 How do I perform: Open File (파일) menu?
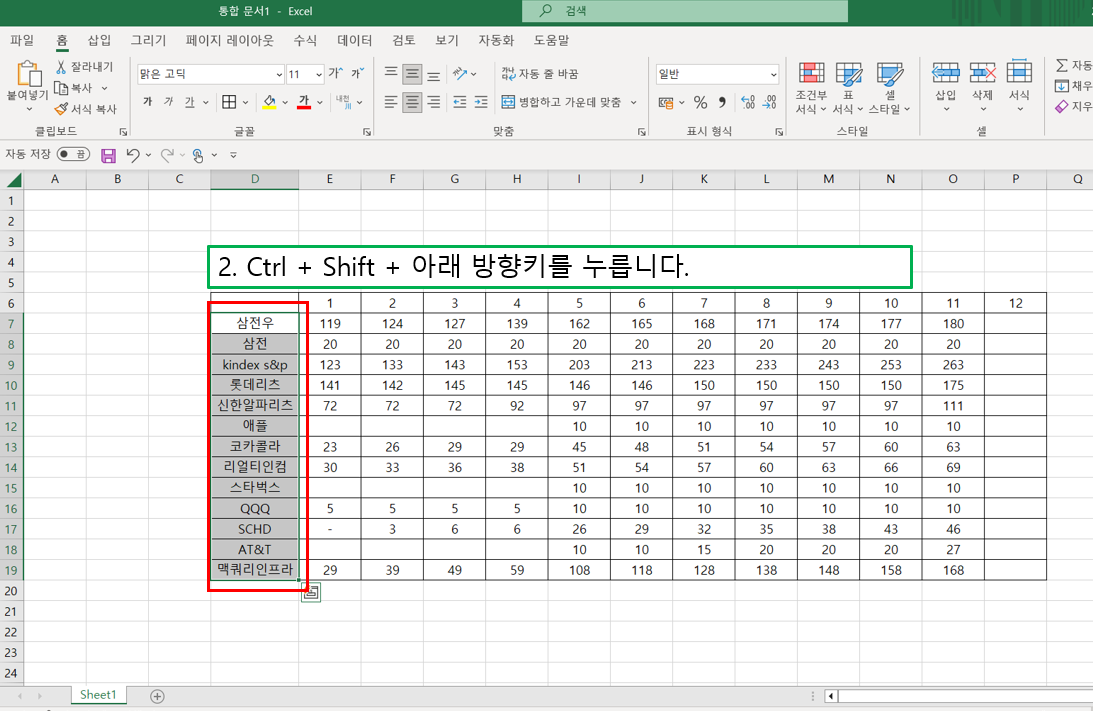(22, 40)
